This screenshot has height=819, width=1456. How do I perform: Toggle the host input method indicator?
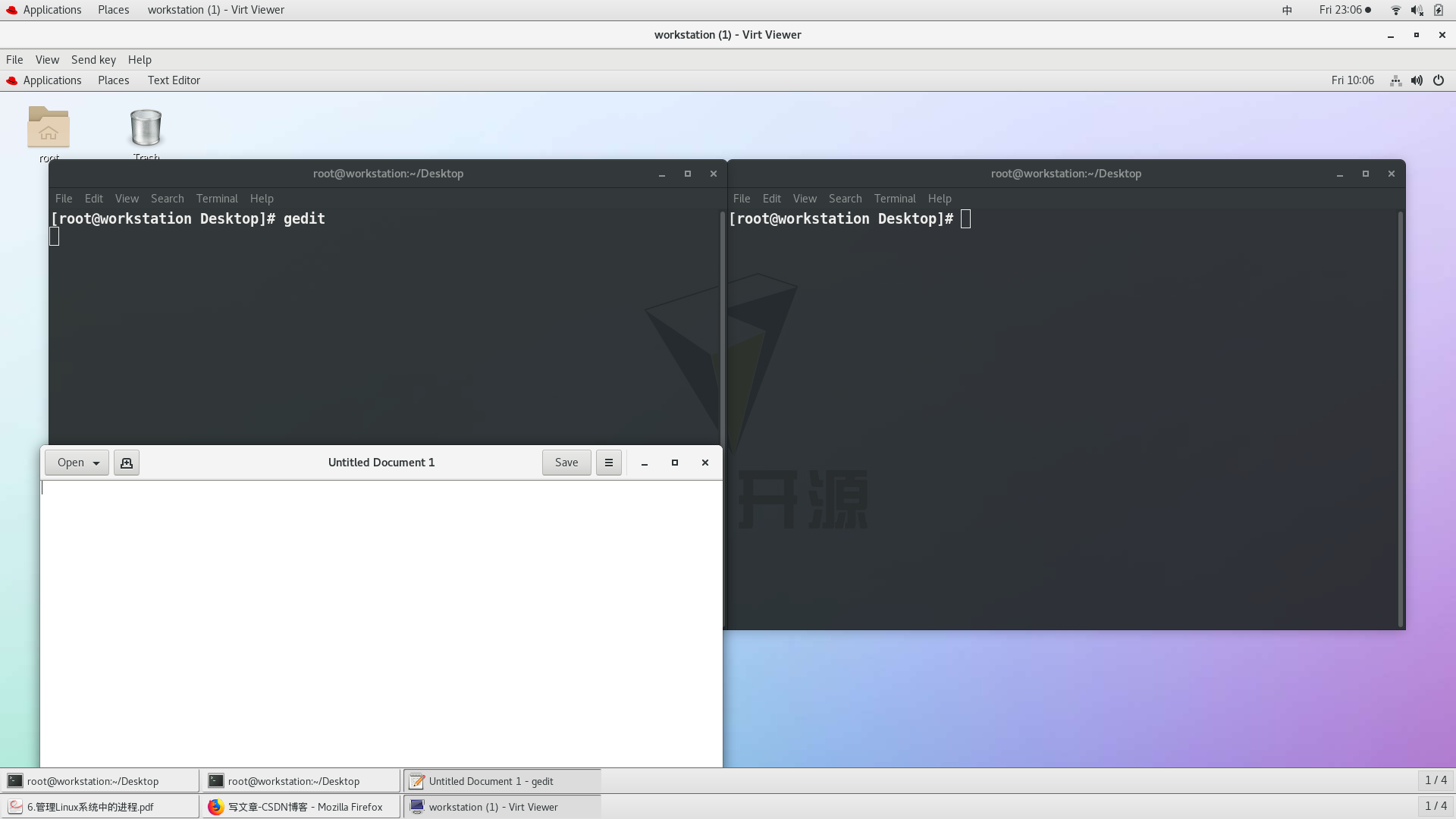1287,10
